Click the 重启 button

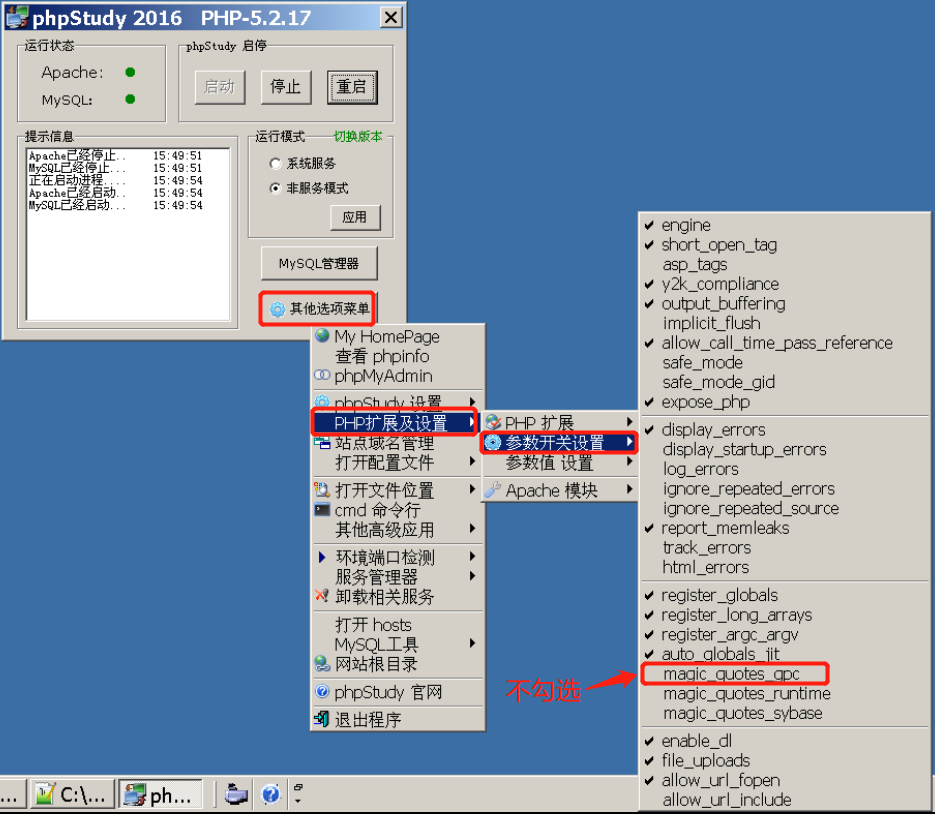[352, 87]
